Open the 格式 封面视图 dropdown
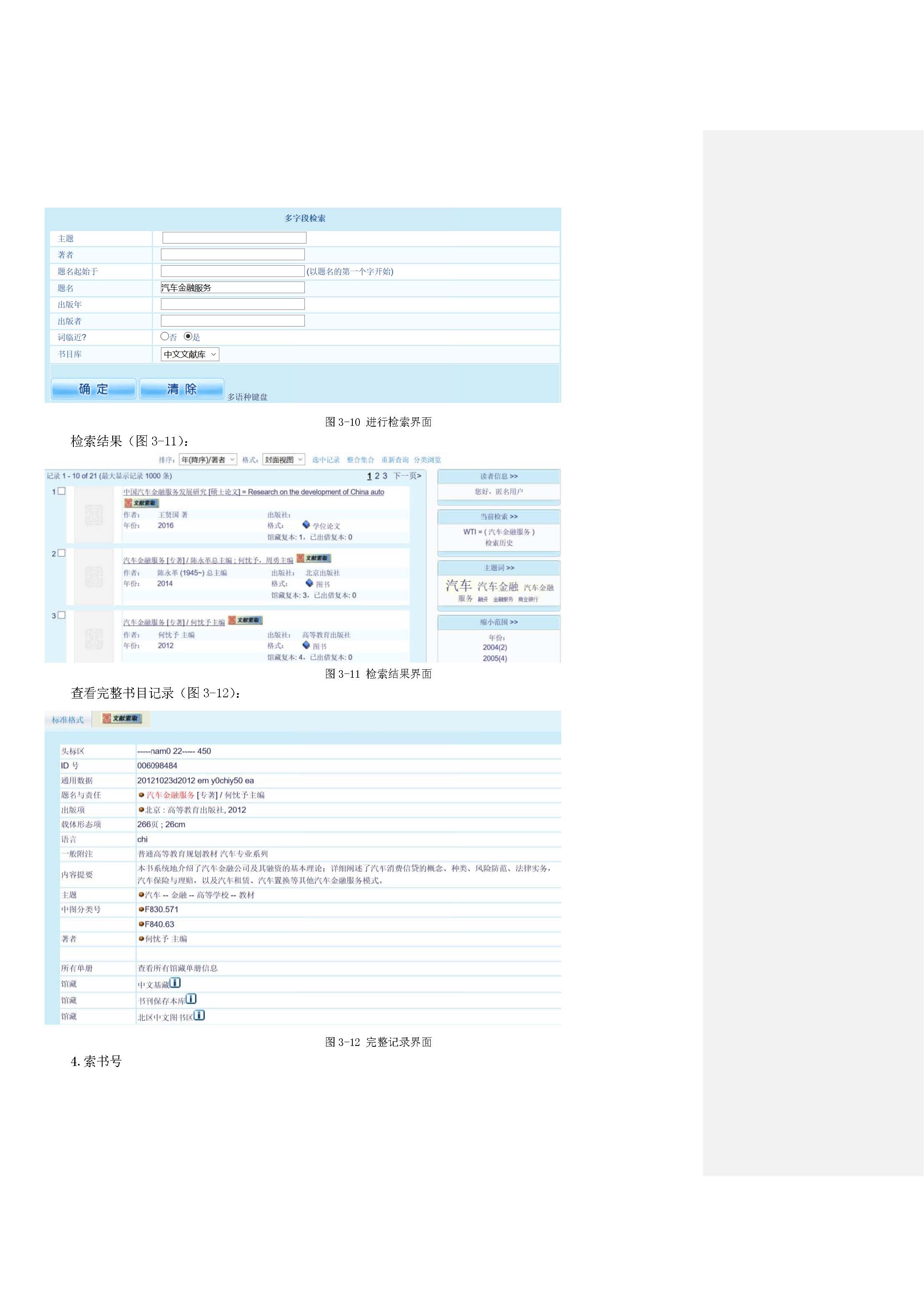The height and width of the screenshot is (1307, 924). coord(284,460)
